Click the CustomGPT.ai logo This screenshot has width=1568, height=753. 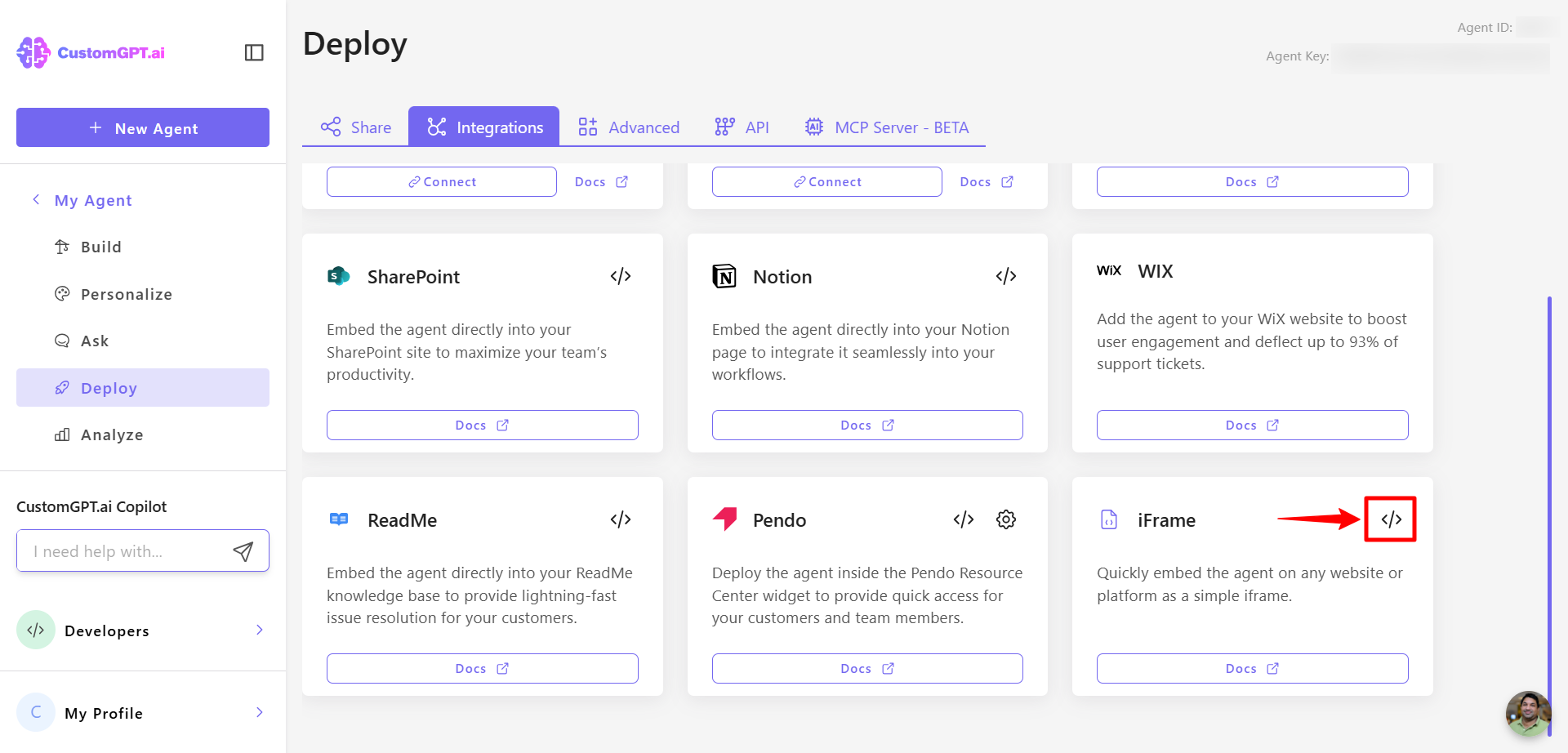point(91,53)
